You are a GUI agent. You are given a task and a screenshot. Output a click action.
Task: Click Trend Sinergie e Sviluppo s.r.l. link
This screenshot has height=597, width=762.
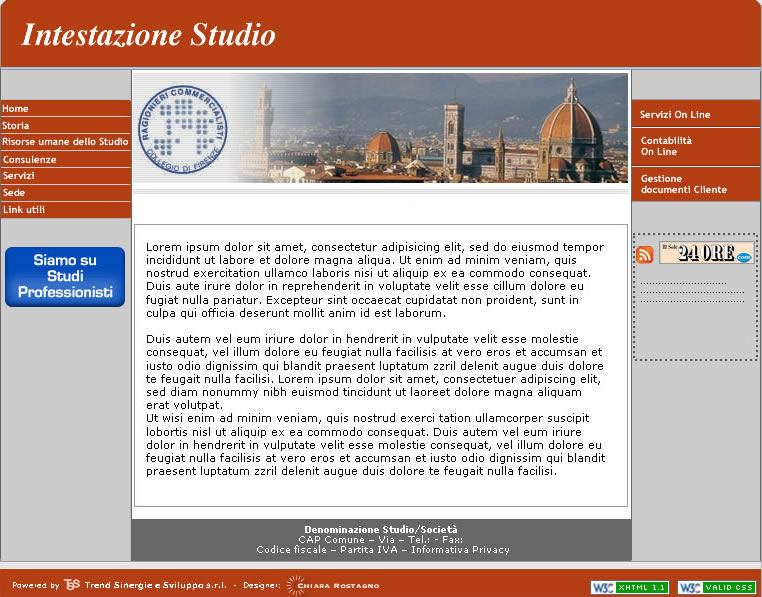(156, 585)
